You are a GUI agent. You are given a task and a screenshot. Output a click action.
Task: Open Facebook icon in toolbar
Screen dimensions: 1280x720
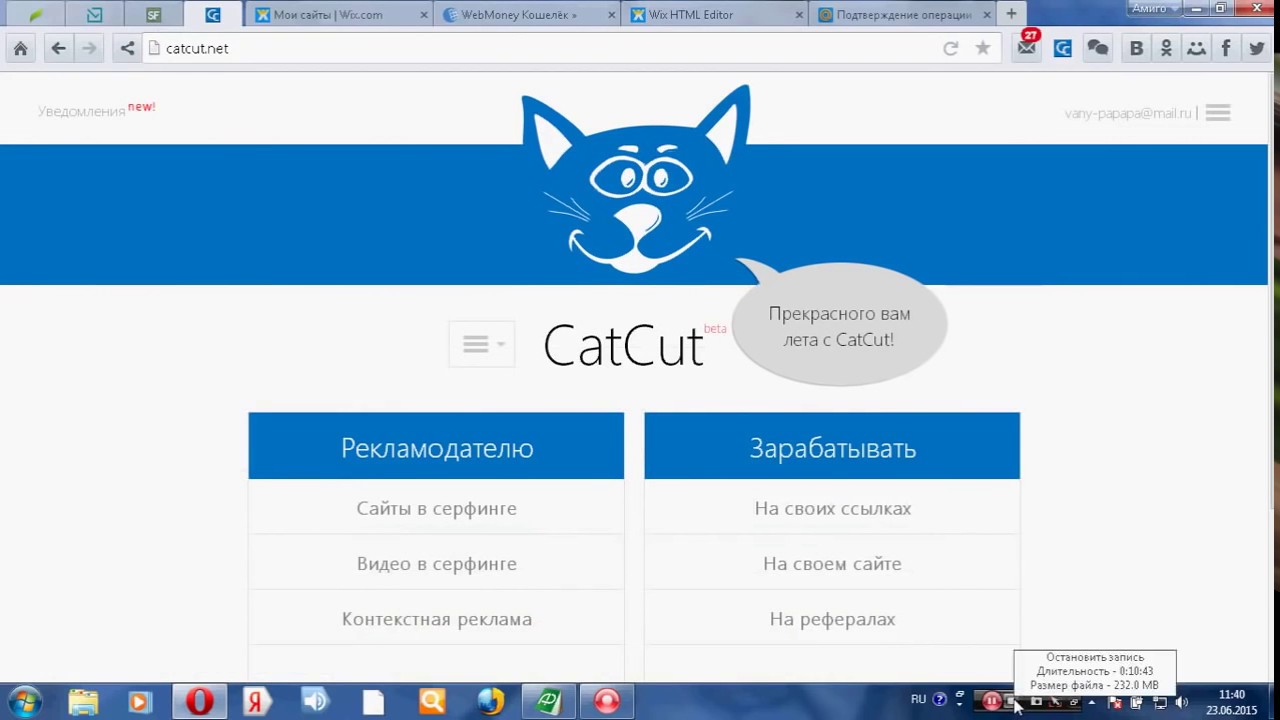[1226, 48]
